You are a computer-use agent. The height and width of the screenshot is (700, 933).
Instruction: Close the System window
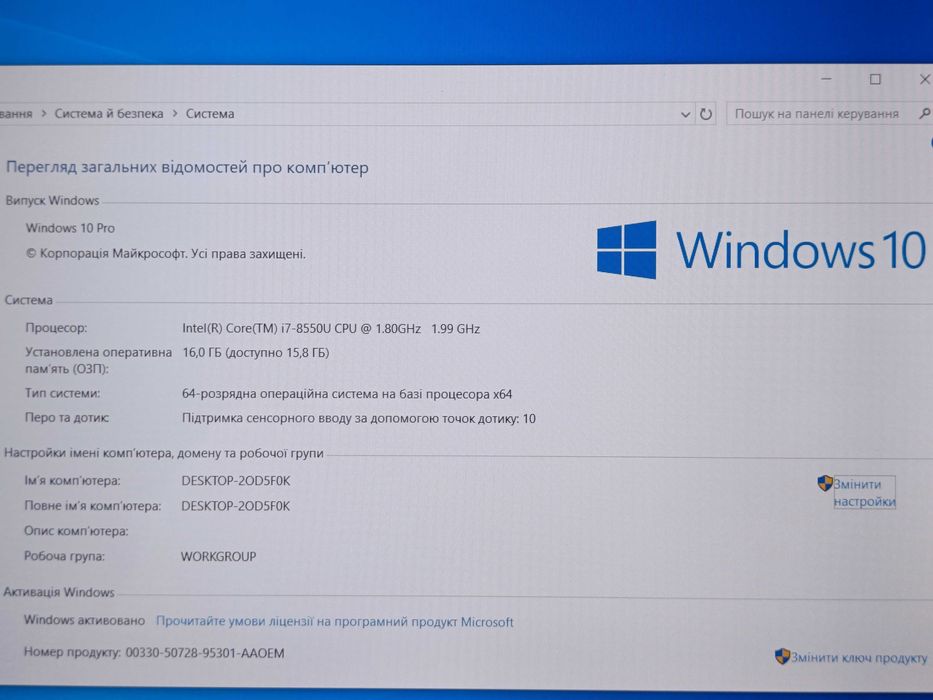click(925, 79)
